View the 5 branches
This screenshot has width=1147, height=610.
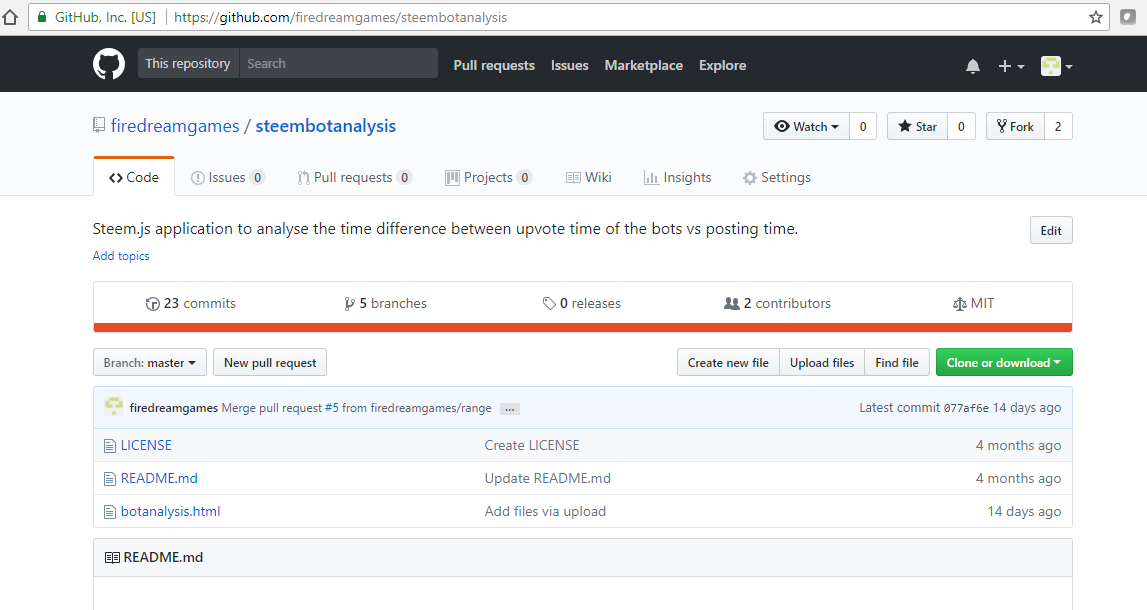(x=386, y=304)
